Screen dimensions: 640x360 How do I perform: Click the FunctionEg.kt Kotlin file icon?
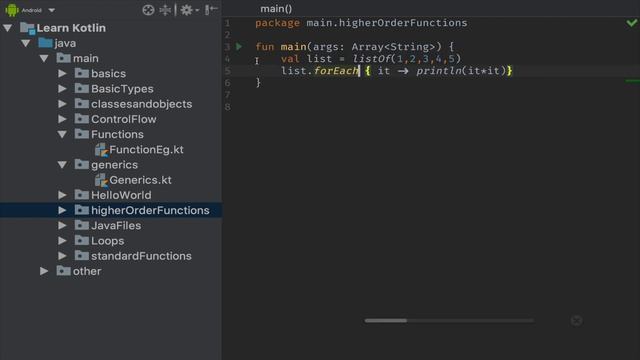[101, 150]
